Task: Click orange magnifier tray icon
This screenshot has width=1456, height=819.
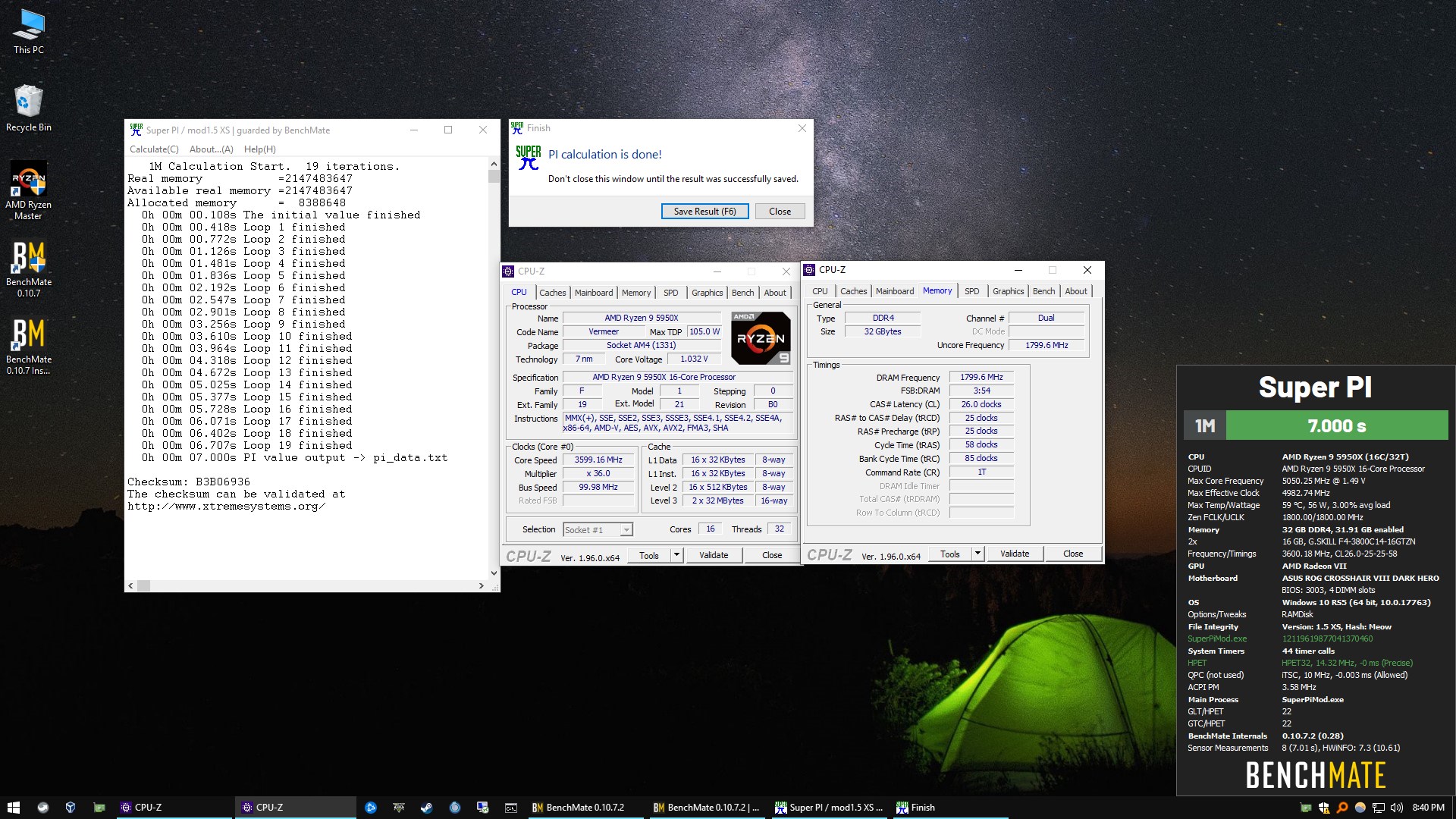Action: 1342,808
